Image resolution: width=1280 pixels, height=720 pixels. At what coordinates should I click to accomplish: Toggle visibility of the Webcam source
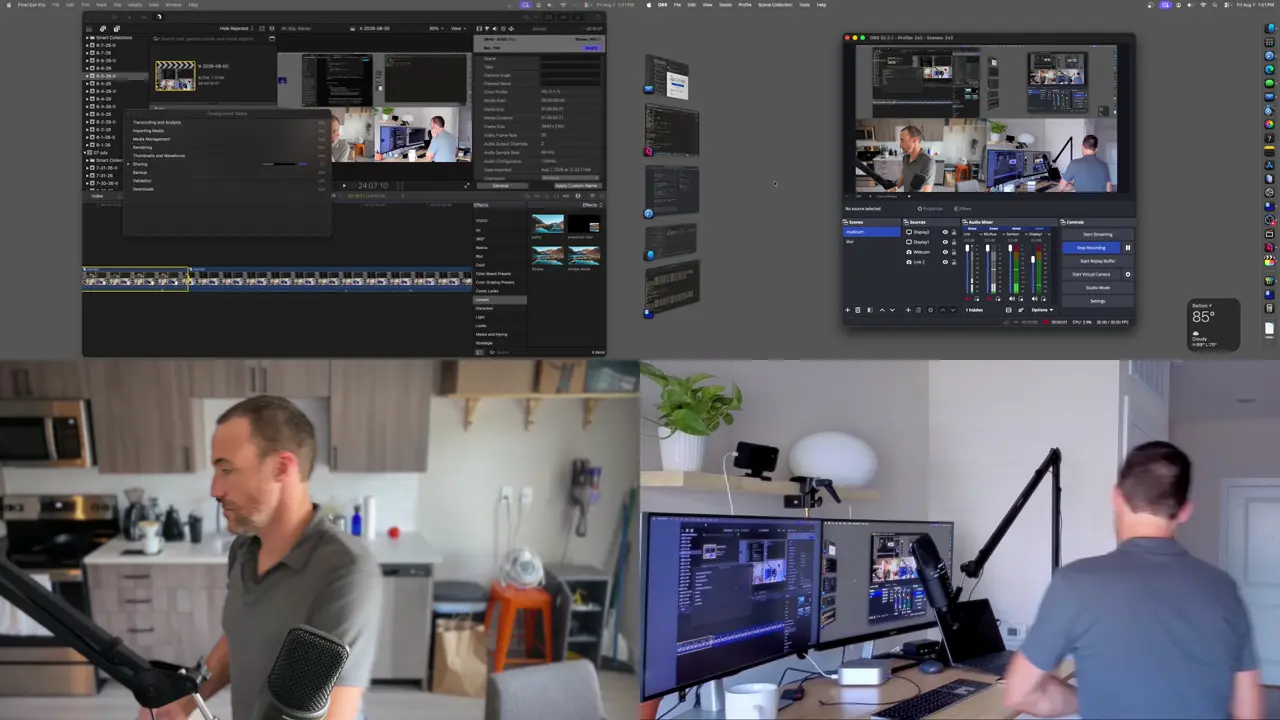945,252
